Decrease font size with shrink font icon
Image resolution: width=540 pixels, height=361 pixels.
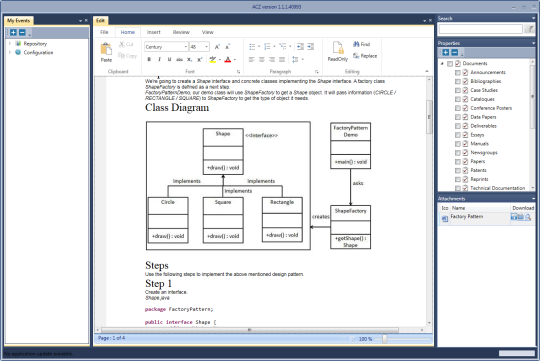[x=227, y=47]
